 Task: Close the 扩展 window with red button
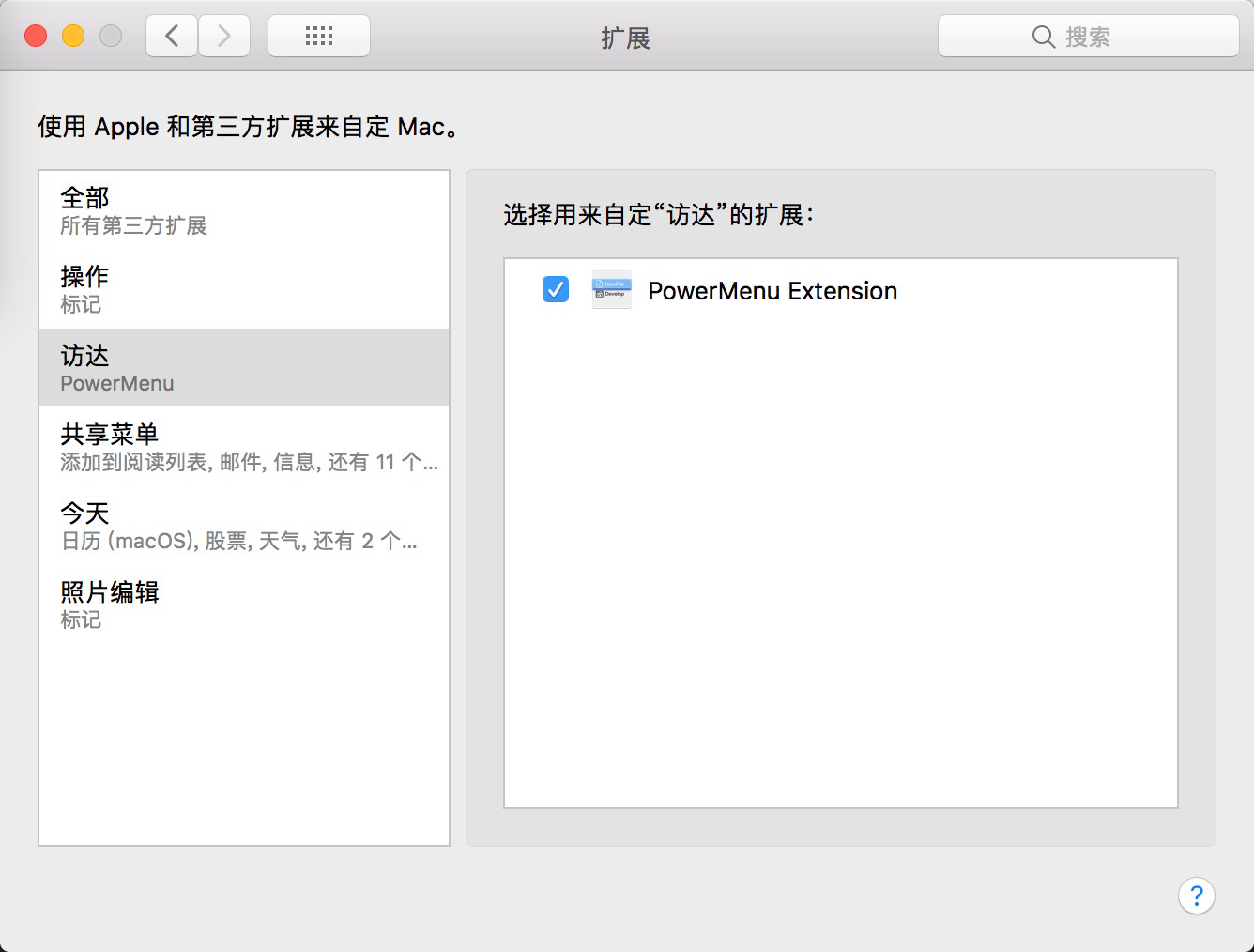[x=36, y=37]
